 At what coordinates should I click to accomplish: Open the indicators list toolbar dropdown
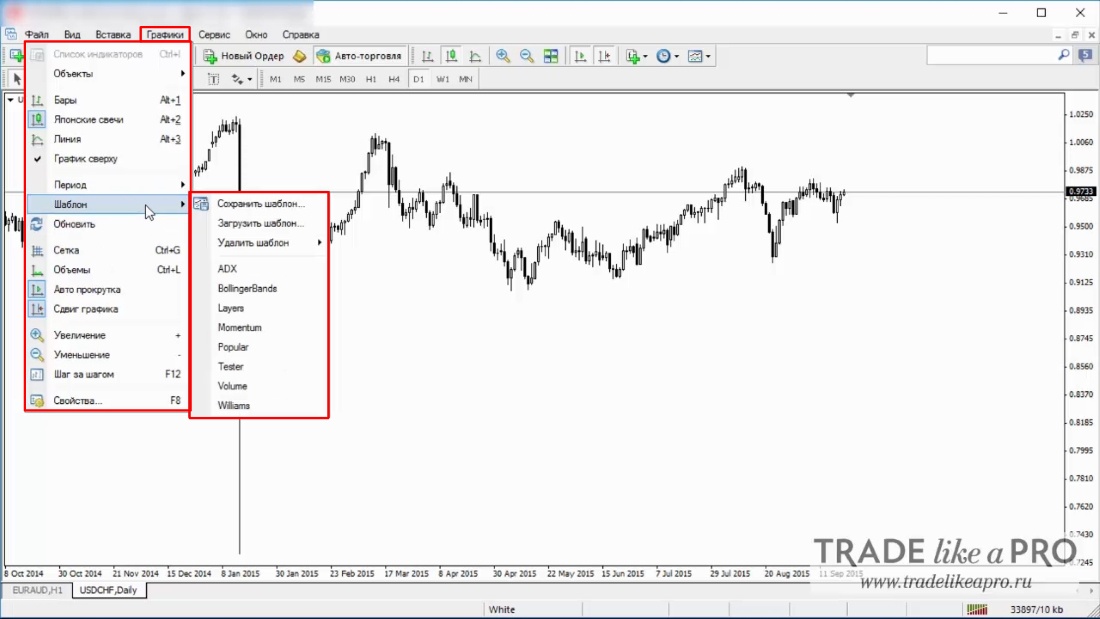click(x=636, y=56)
